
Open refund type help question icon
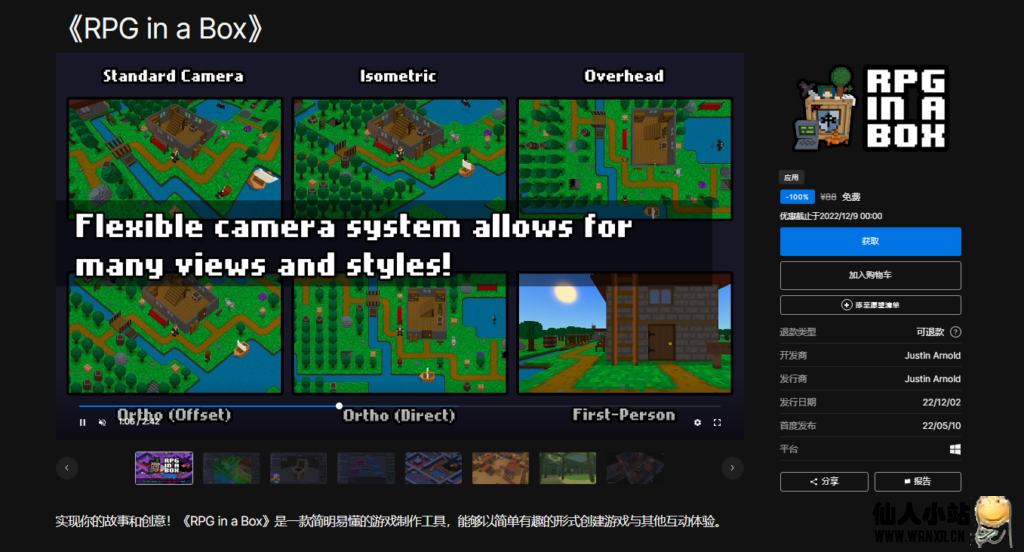point(955,332)
